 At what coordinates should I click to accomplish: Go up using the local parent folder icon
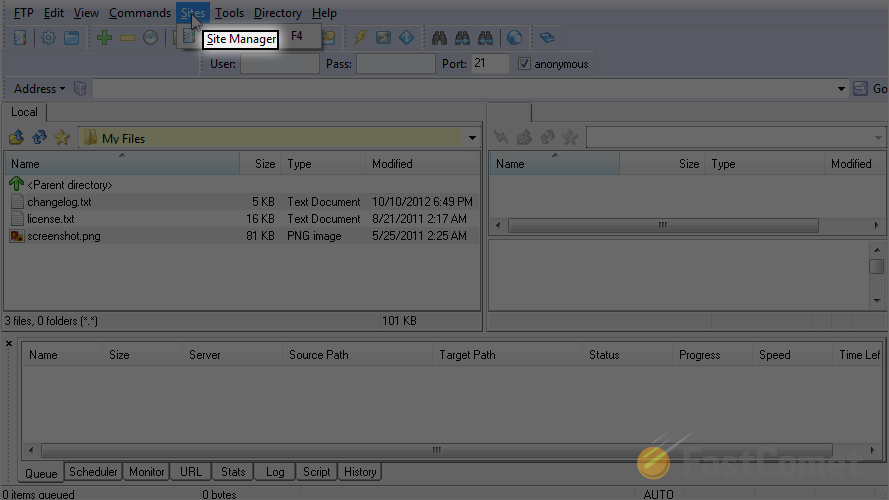click(16, 138)
